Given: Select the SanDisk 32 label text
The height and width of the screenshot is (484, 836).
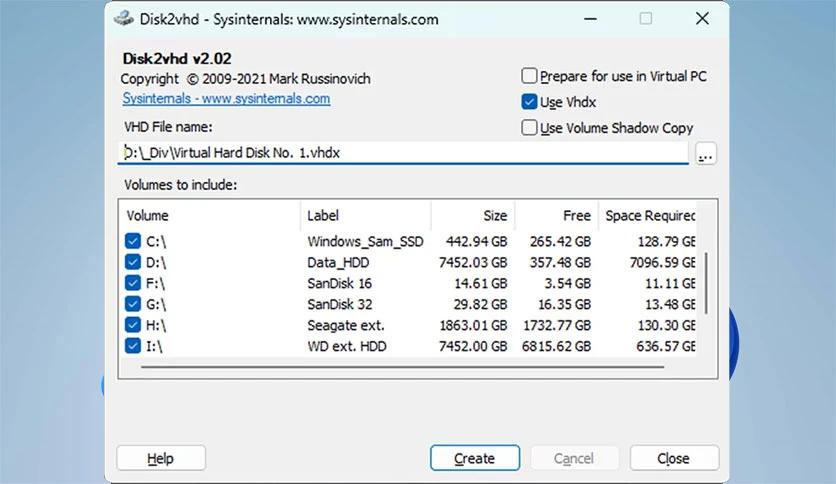Looking at the screenshot, I should coord(340,304).
